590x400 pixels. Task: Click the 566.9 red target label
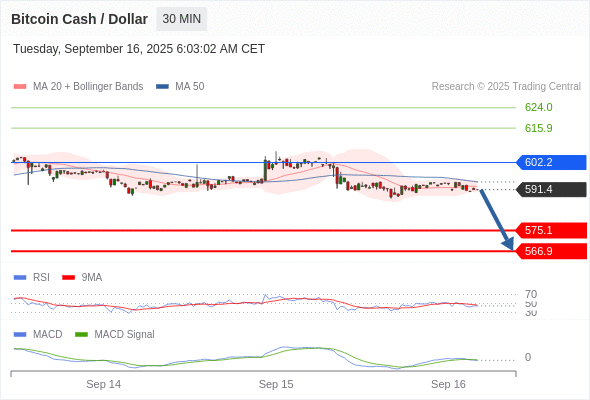[551, 251]
